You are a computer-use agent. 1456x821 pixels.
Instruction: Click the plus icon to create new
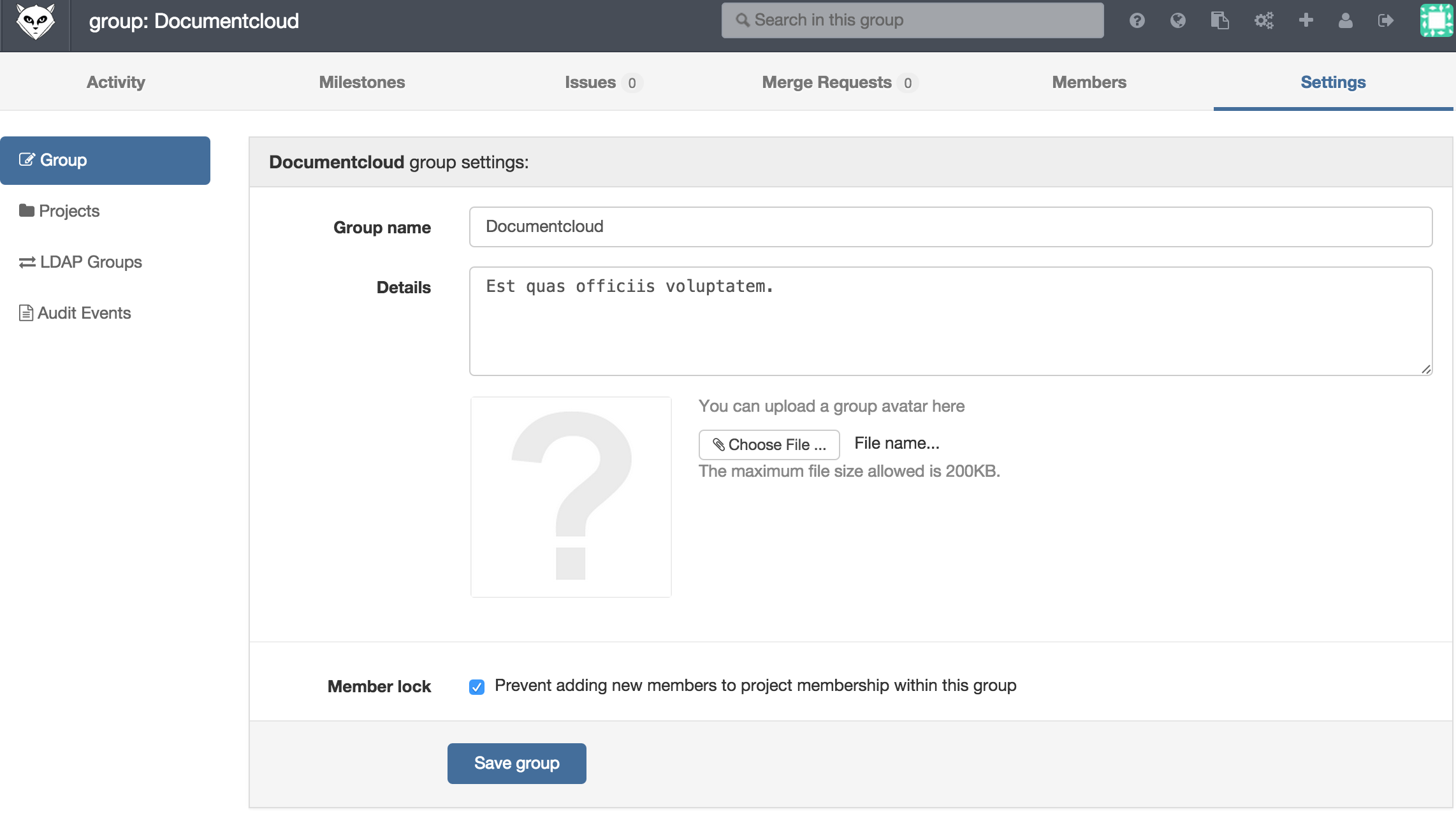point(1306,20)
